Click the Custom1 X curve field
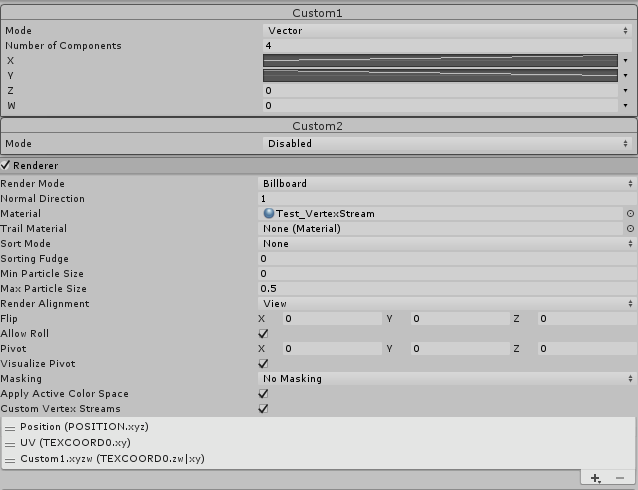The height and width of the screenshot is (490, 638). click(440, 61)
